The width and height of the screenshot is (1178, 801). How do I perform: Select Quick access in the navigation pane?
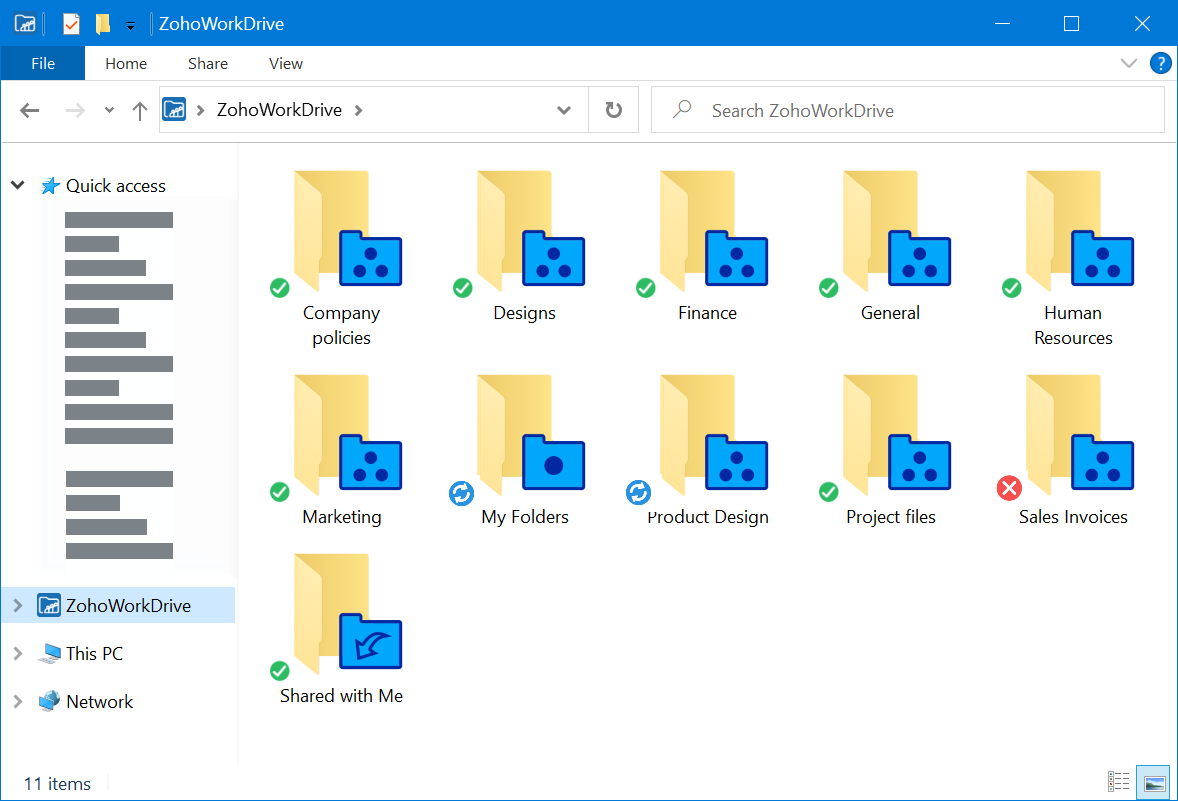pos(116,186)
